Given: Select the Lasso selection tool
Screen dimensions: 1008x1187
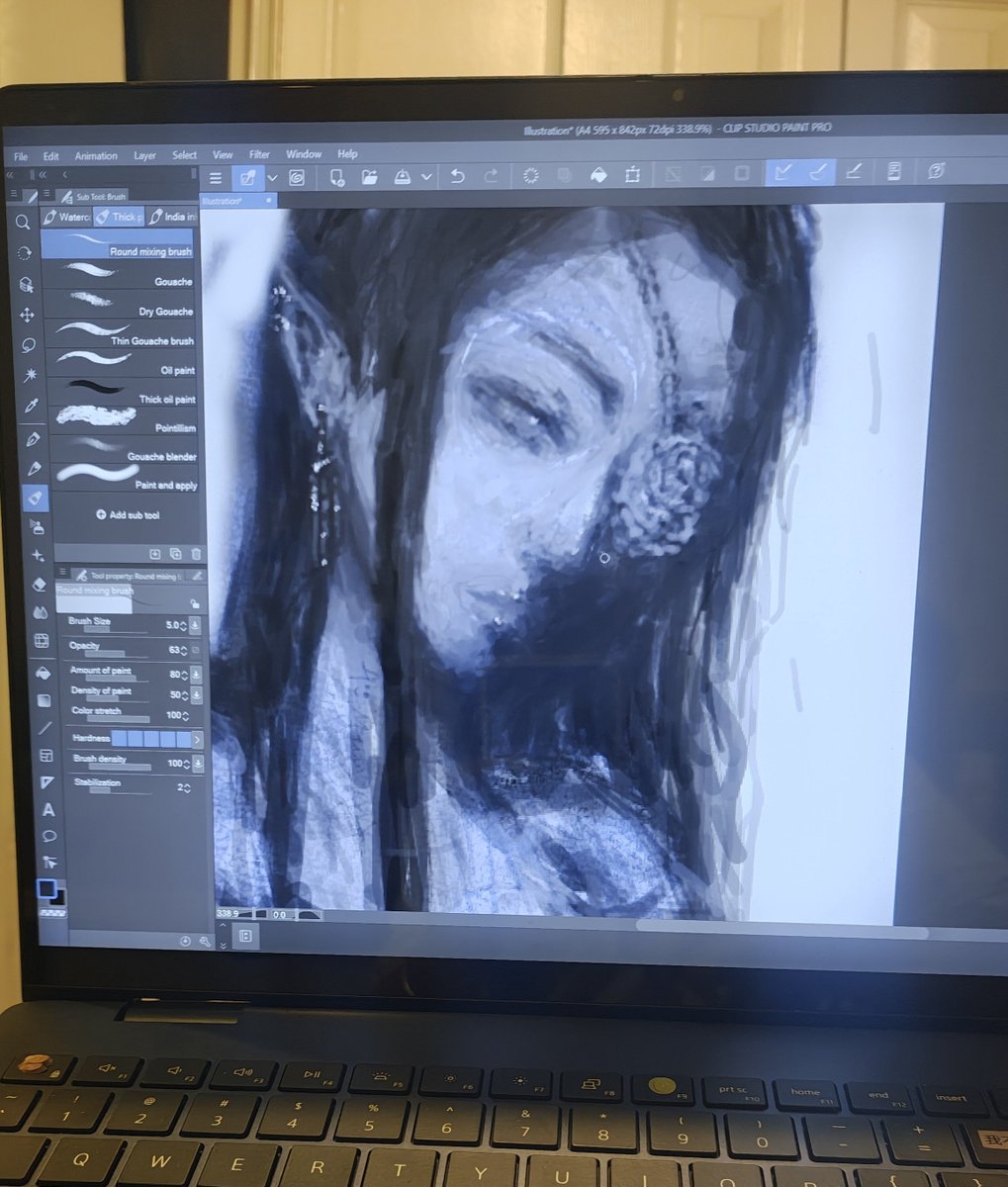Looking at the screenshot, I should click(x=29, y=345).
